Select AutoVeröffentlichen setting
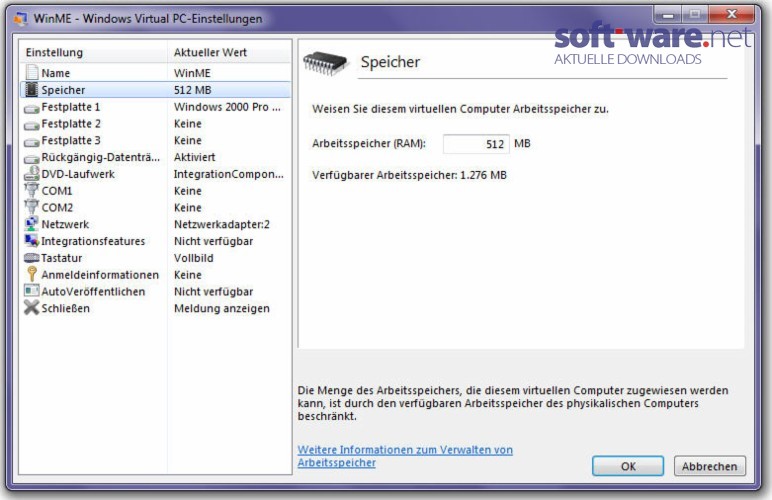Viewport: 772px width, 500px height. click(155, 291)
